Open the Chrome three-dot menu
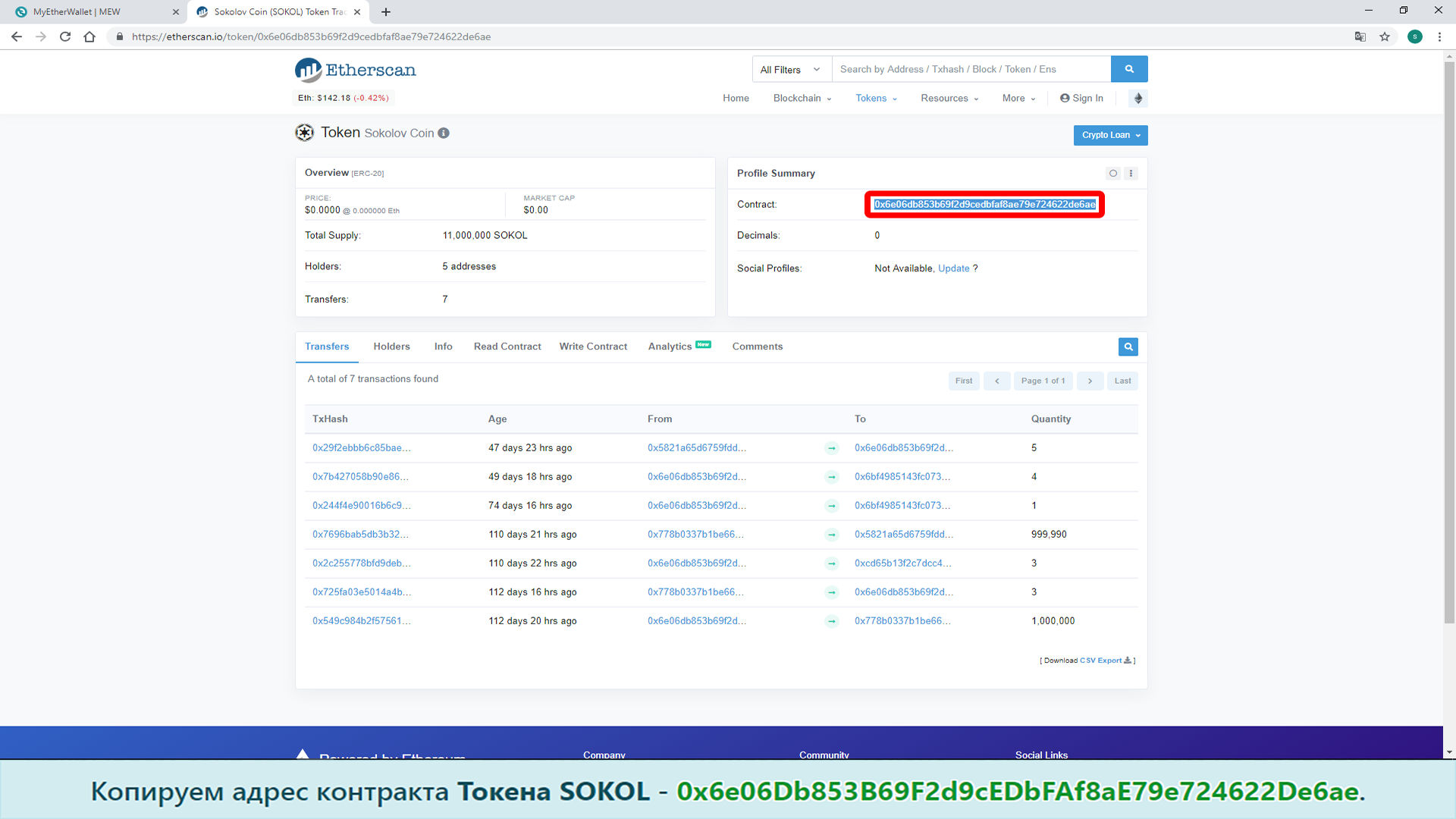Screen dimensions: 1456x819 coord(1439,36)
